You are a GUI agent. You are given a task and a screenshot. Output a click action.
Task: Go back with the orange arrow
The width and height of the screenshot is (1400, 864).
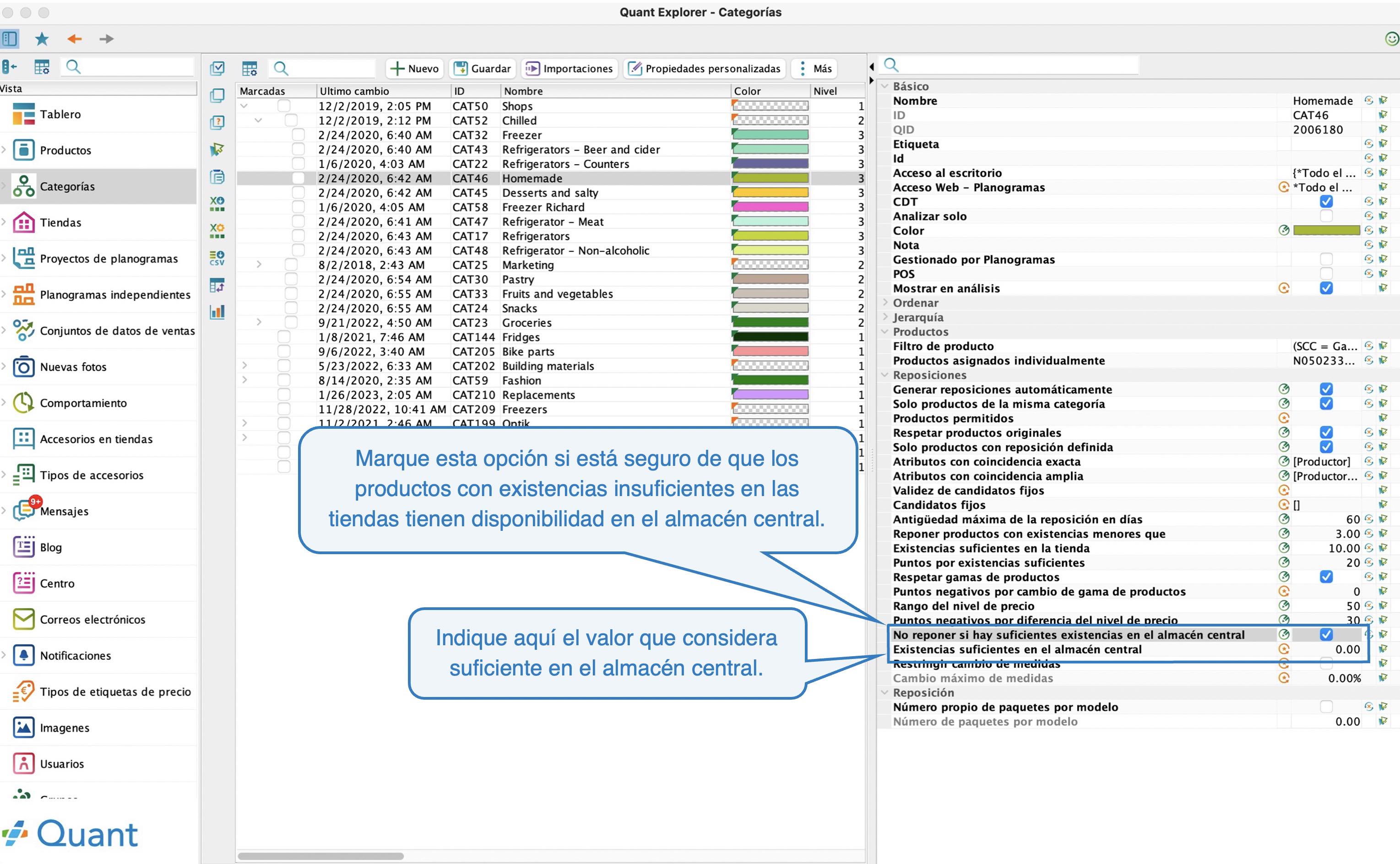tap(74, 39)
